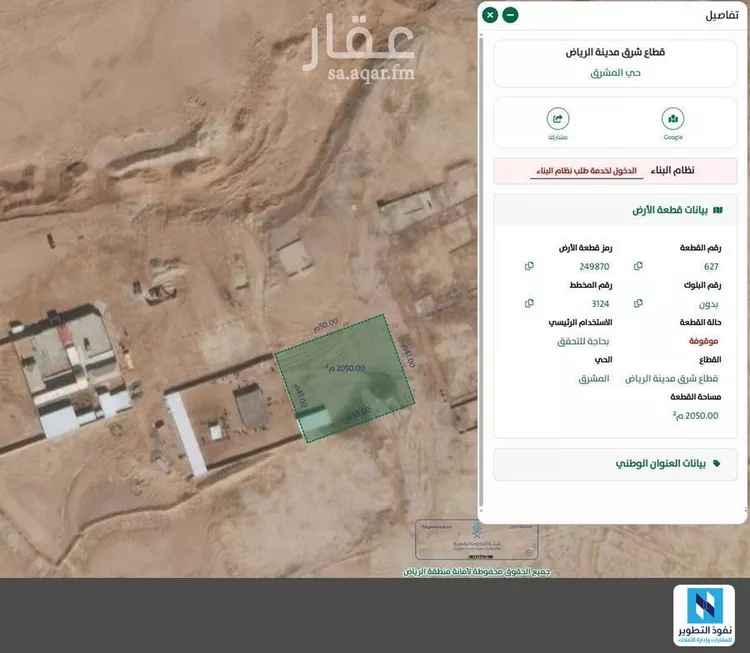The width and height of the screenshot is (750, 653).
Task: Select the main use value بحاجة للتحقق
Action: click(x=583, y=341)
